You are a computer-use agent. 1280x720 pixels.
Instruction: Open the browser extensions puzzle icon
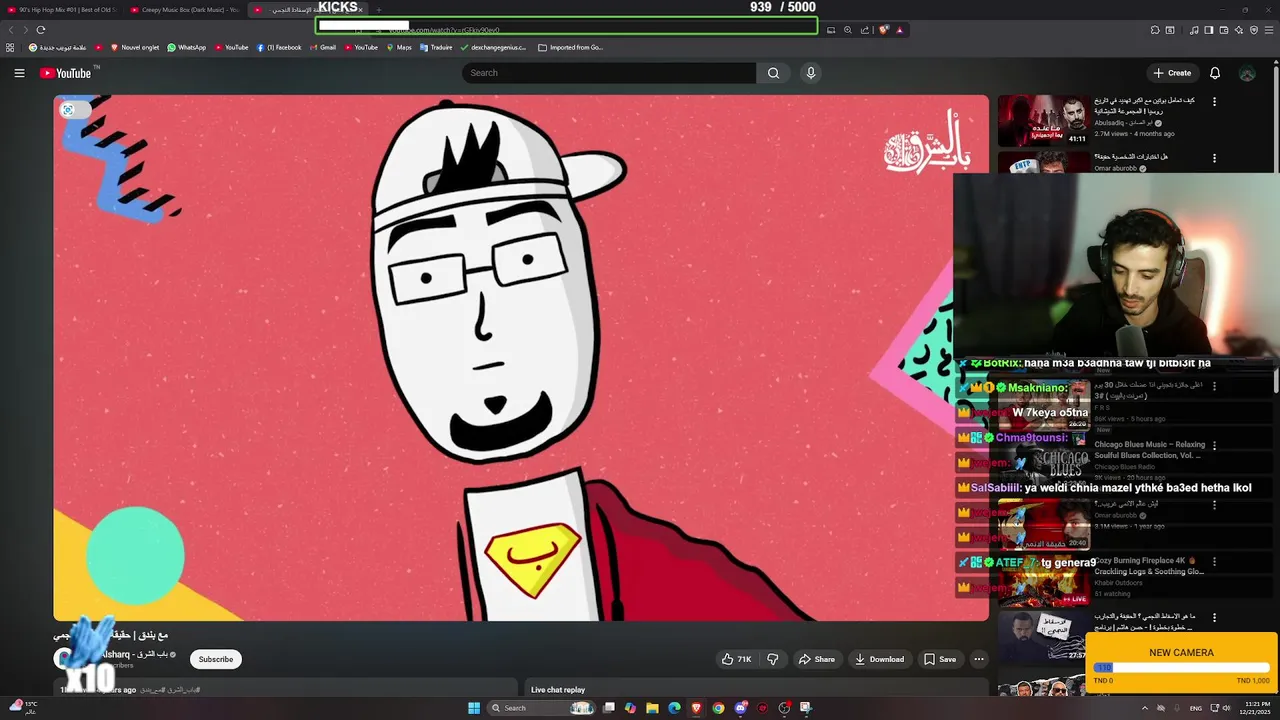tap(1155, 30)
